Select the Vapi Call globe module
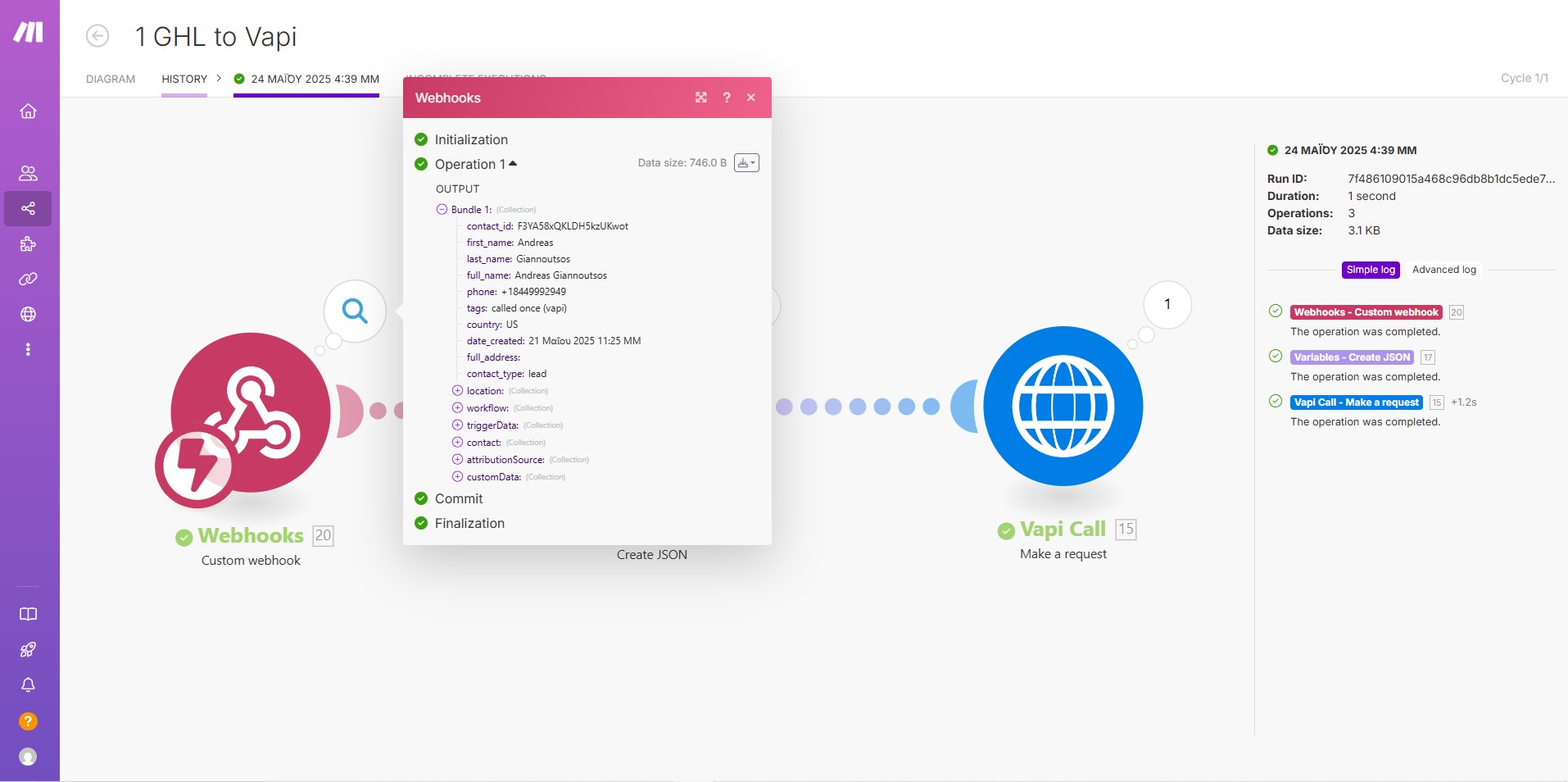 tap(1063, 407)
